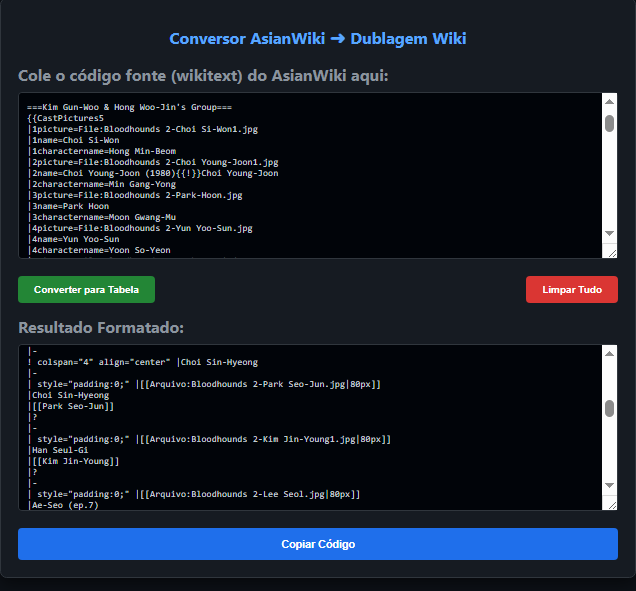This screenshot has height=591, width=636.
Task: Click the result line '|[[Kim Jin-Young]]'
Action: click(x=73, y=461)
